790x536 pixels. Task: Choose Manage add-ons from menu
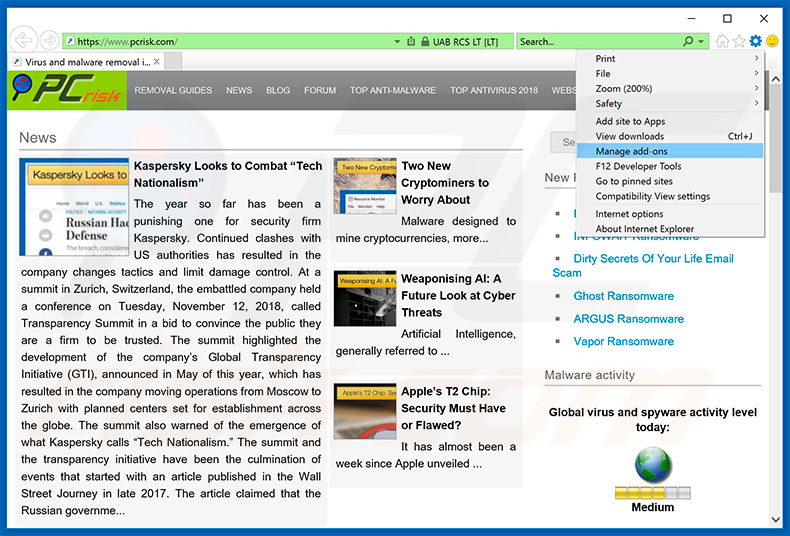670,151
